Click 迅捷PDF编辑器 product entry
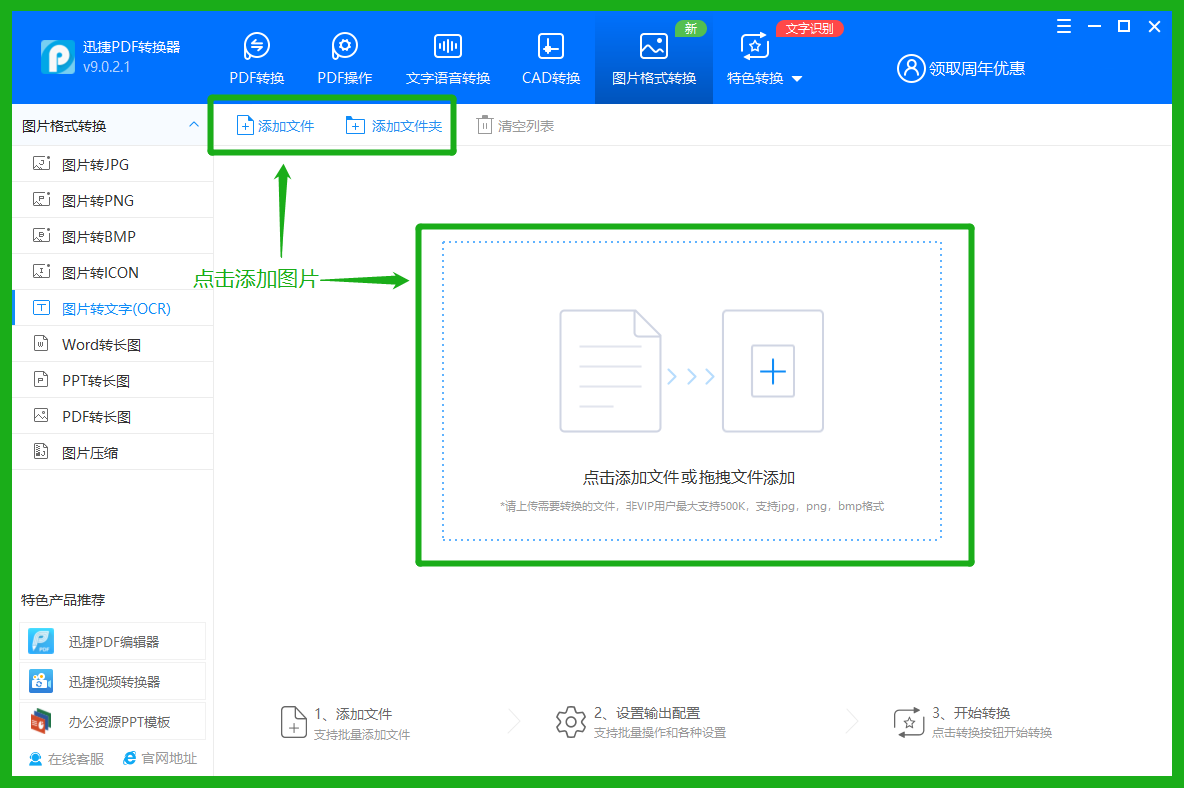The height and width of the screenshot is (788, 1184). tap(113, 642)
